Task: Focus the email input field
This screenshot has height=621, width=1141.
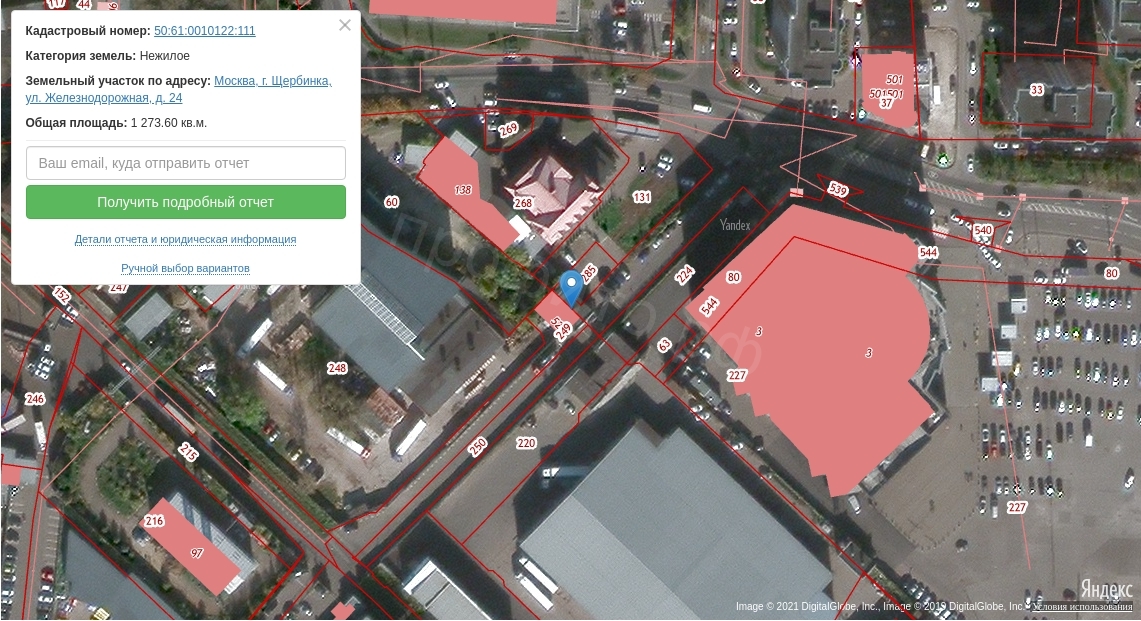Action: click(x=186, y=163)
